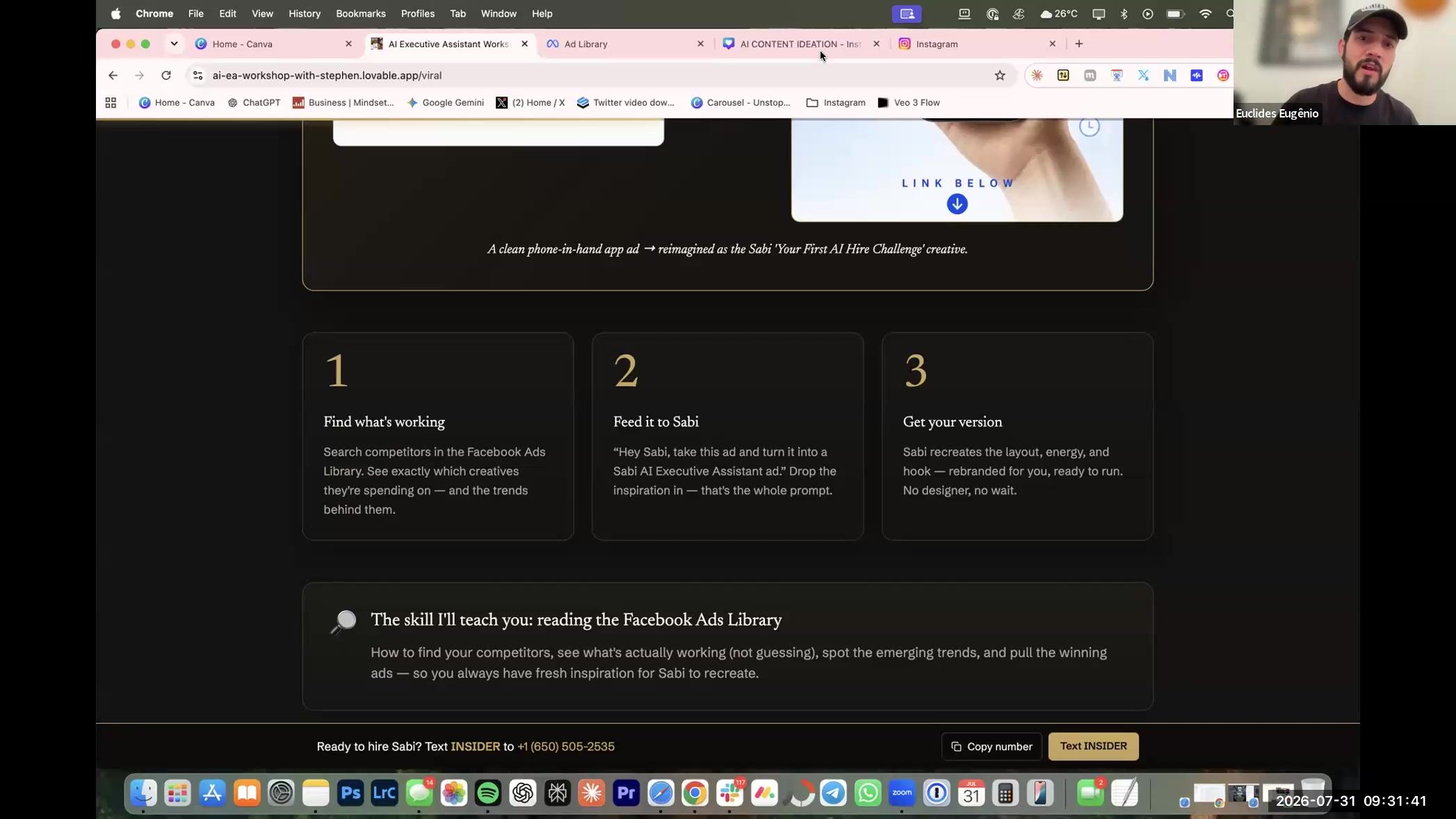The image size is (1456, 819).
Task: Open WhatsApp from the dock
Action: click(x=868, y=793)
